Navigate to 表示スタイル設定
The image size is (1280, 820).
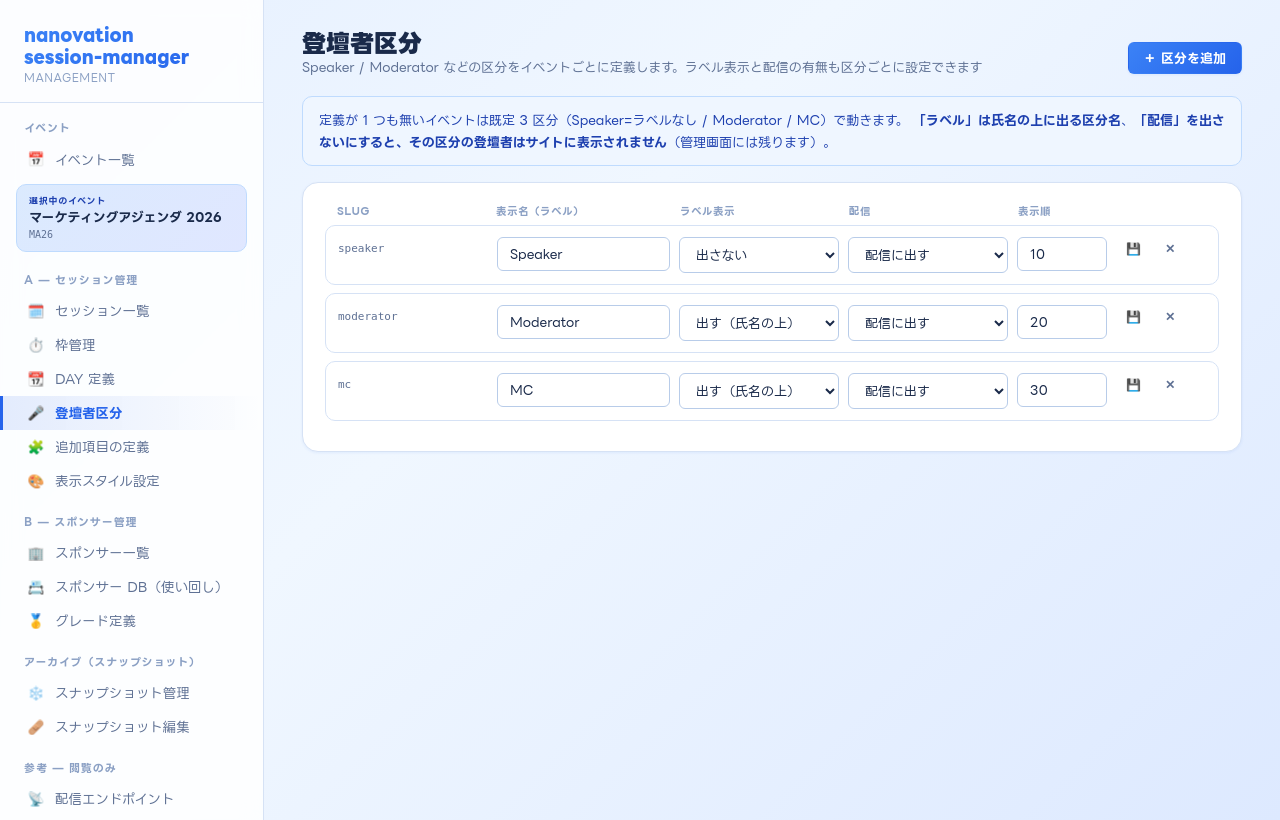click(131, 482)
